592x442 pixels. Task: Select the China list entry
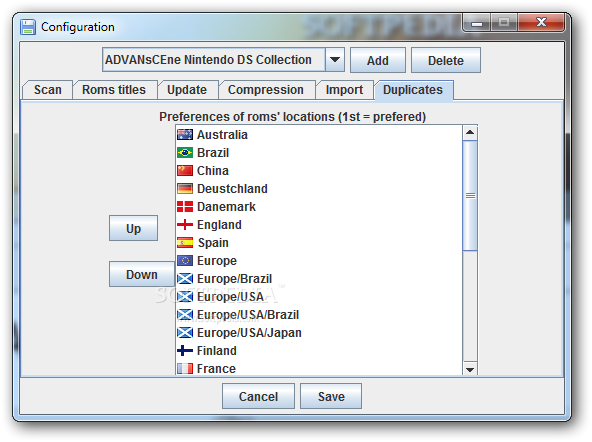point(319,171)
